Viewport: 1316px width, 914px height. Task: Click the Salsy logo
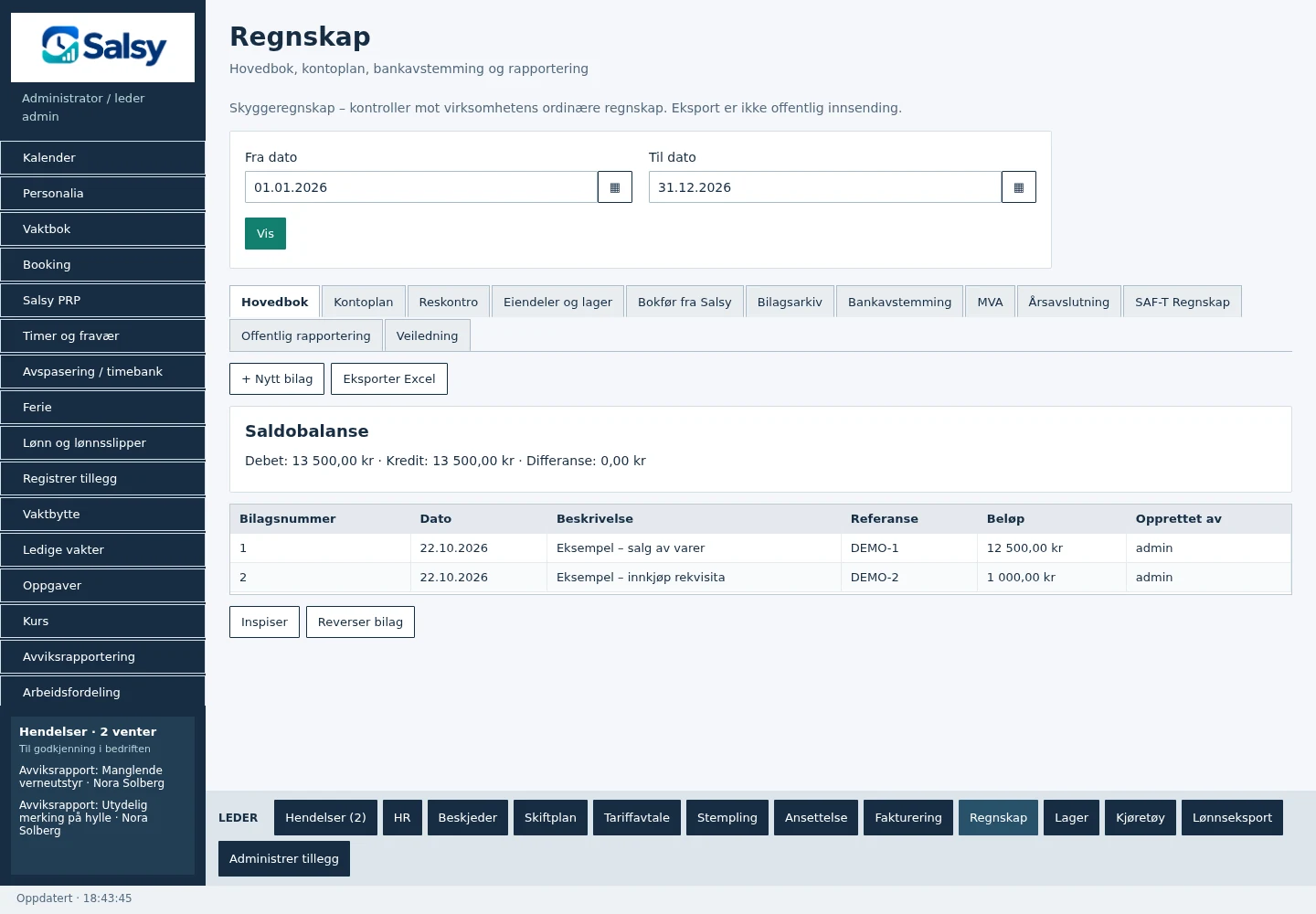[x=102, y=48]
